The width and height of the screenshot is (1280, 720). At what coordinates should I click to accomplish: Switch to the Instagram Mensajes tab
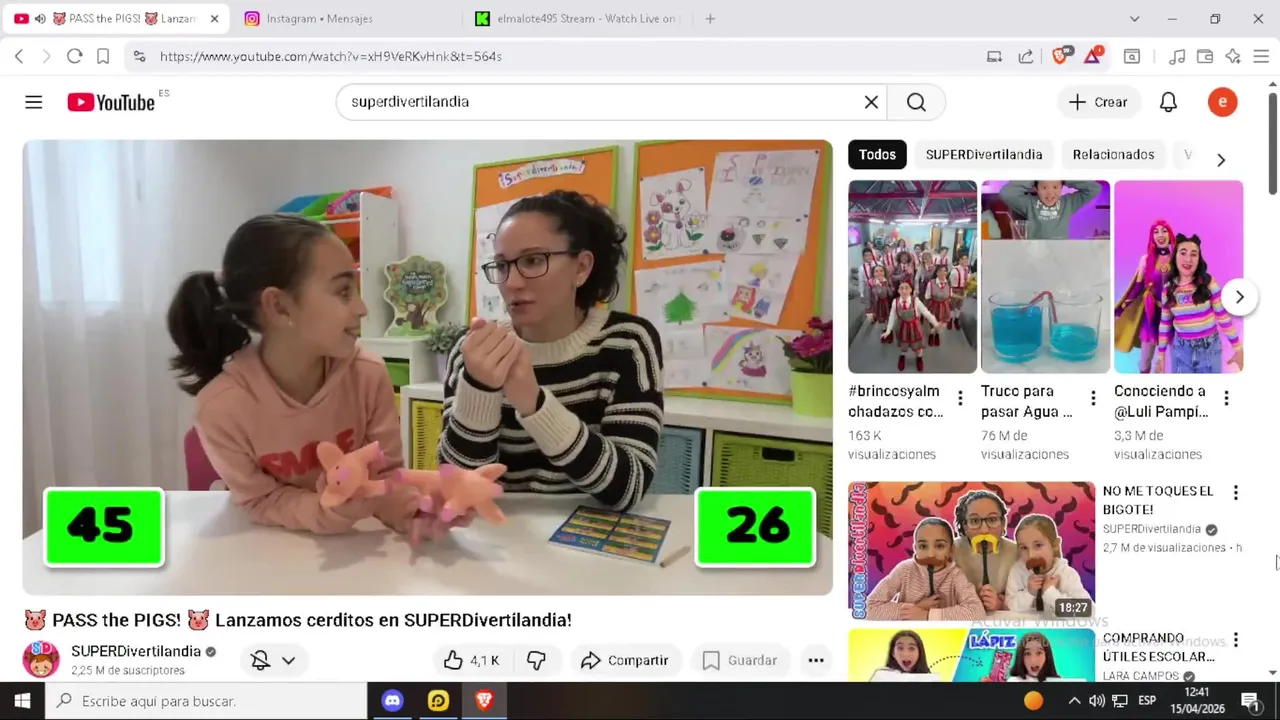click(345, 18)
